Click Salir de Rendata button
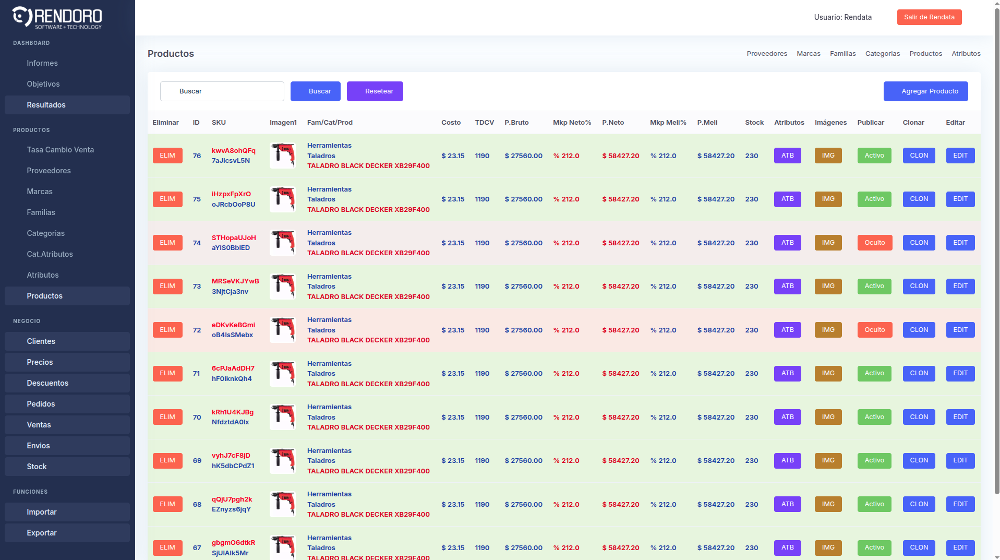This screenshot has height=560, width=1000. 929,17
